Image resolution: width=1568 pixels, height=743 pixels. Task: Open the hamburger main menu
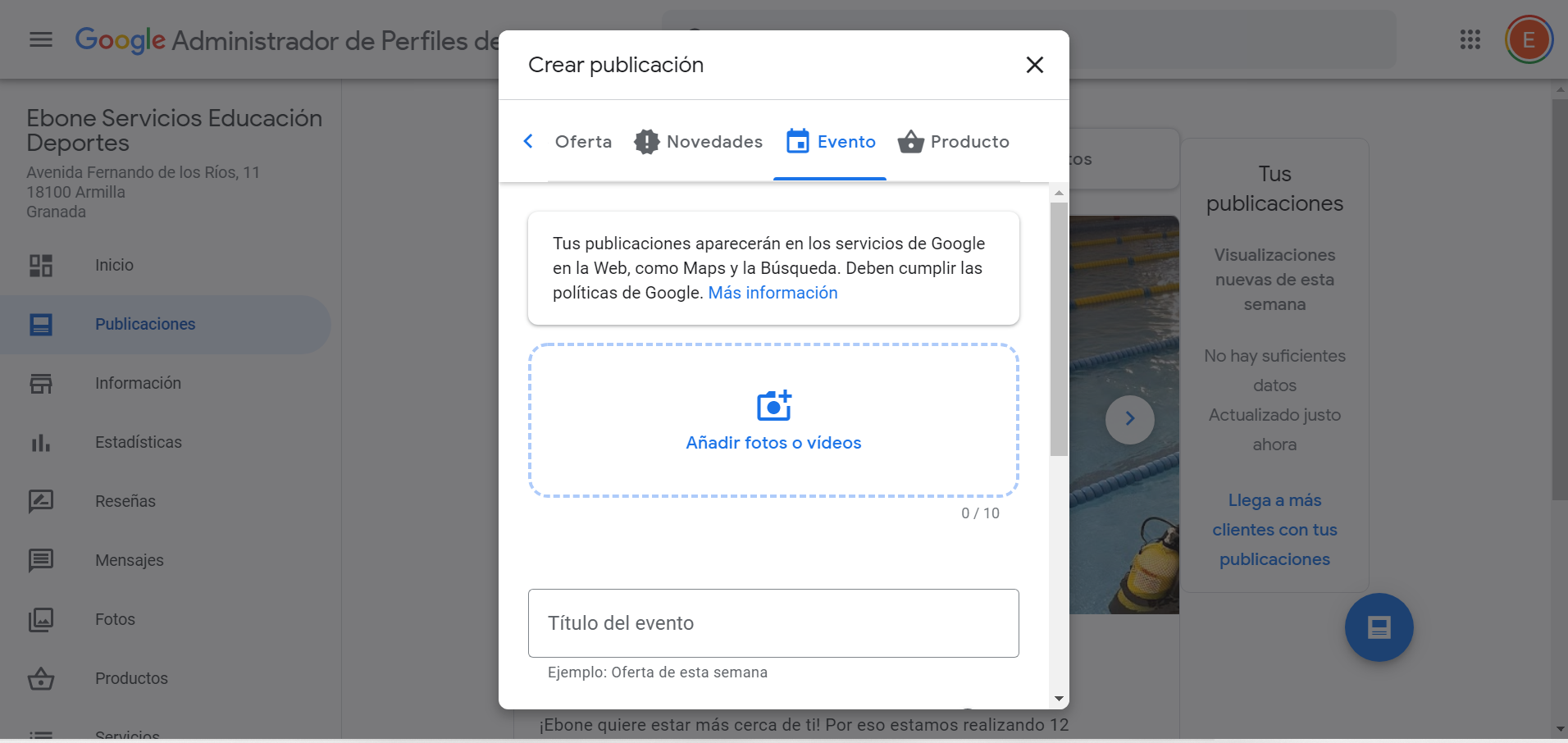pyautogui.click(x=41, y=39)
